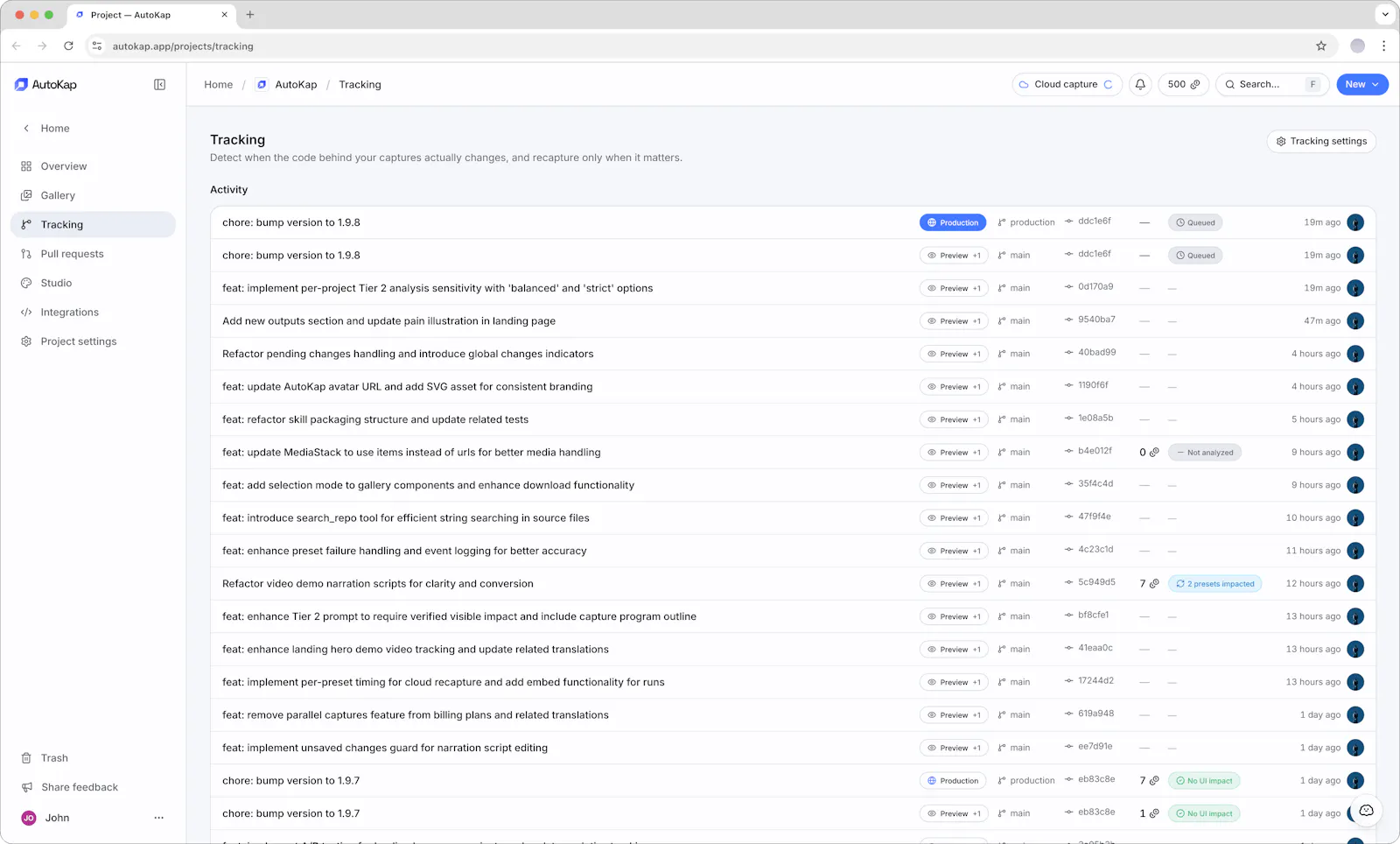Open Tracking settings
1400x844 pixels.
coord(1321,142)
